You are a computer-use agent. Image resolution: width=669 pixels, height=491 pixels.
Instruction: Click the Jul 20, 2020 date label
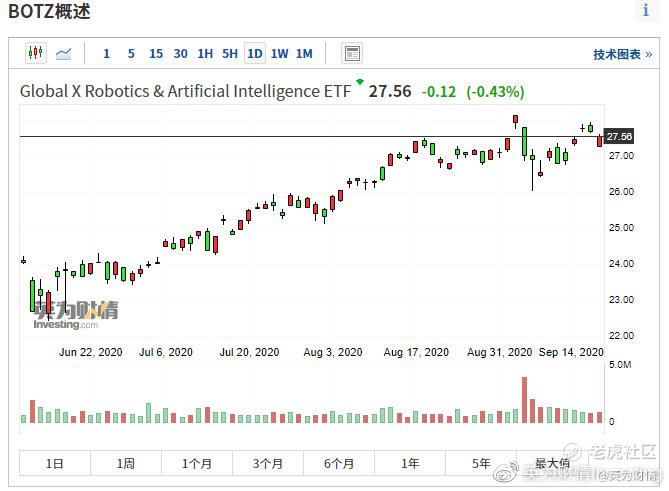249,352
